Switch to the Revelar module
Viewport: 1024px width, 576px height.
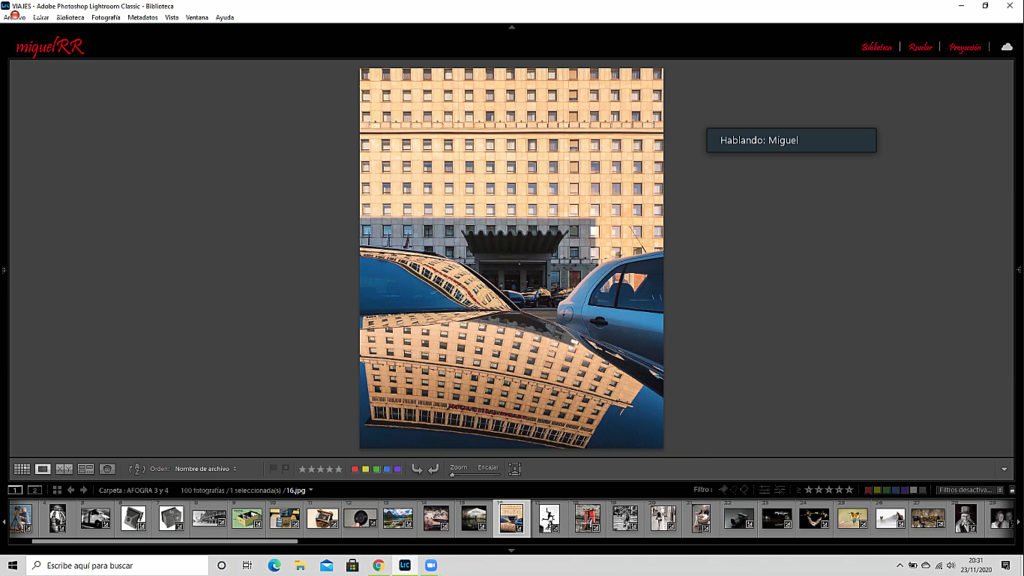[920, 47]
